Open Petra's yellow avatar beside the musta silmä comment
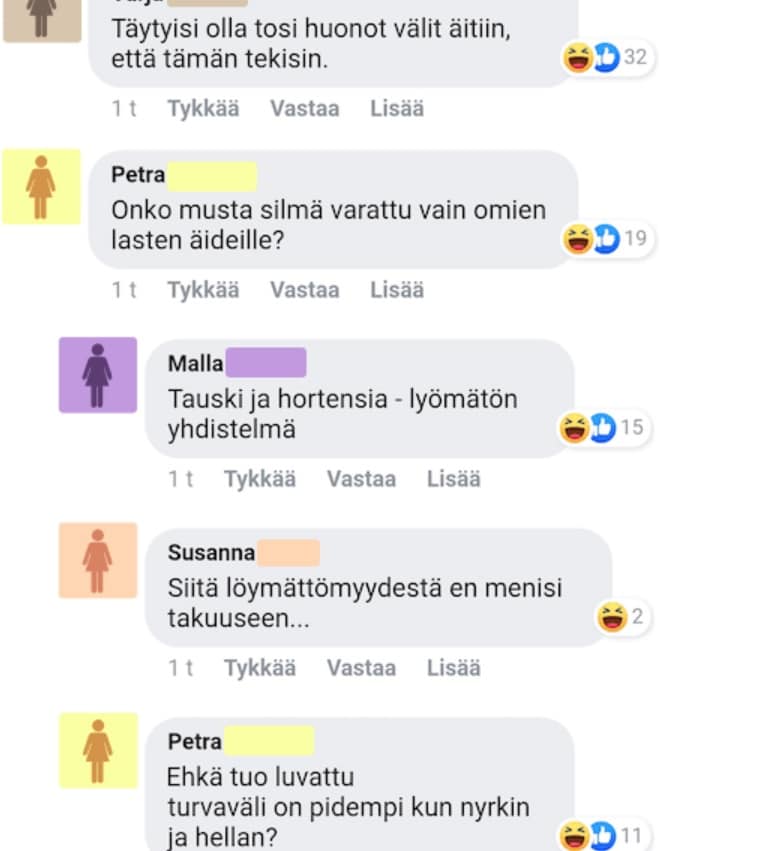782x851 pixels. pos(42,187)
